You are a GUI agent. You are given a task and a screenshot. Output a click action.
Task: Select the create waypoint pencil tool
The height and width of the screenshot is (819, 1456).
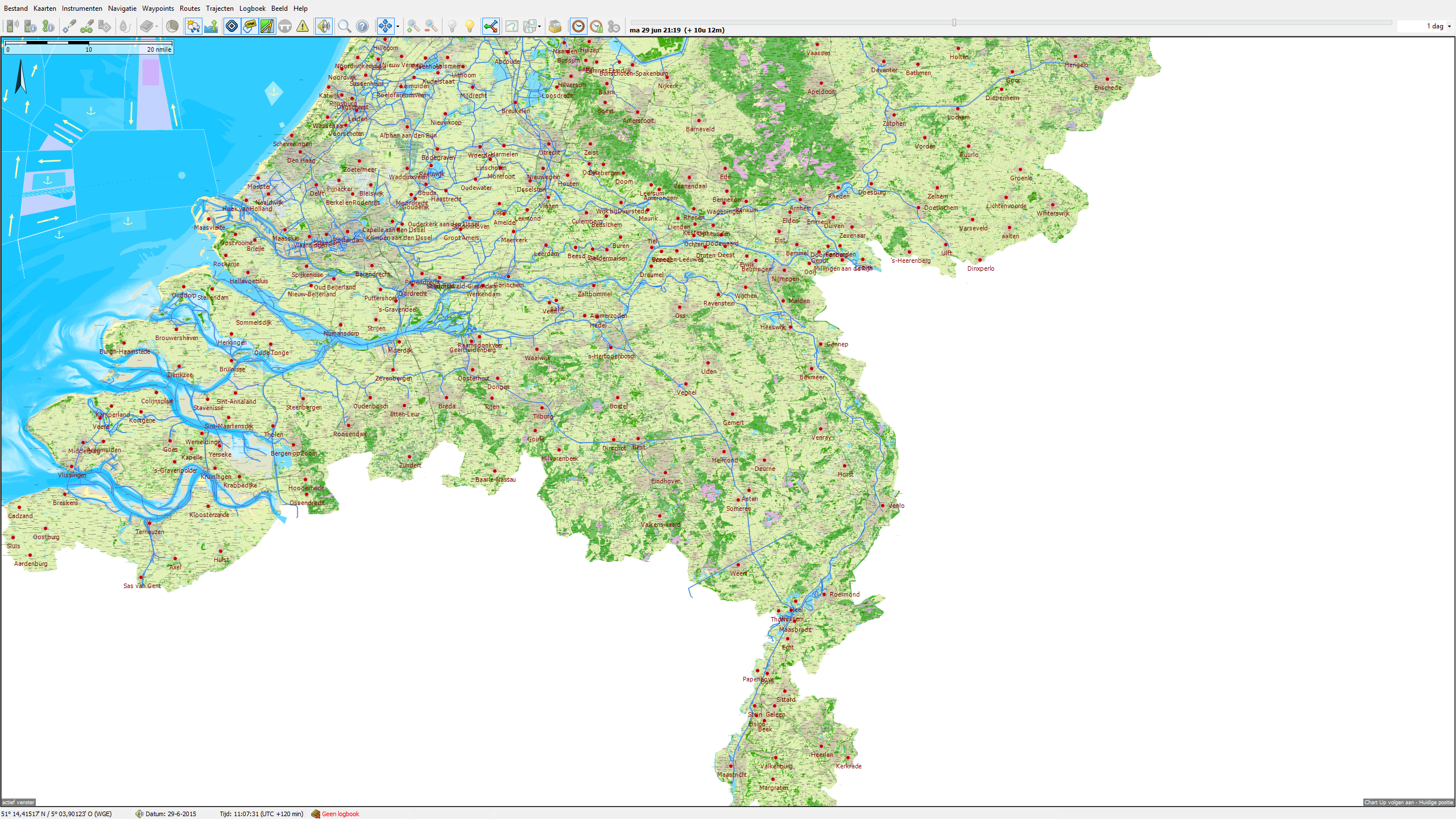tap(69, 26)
